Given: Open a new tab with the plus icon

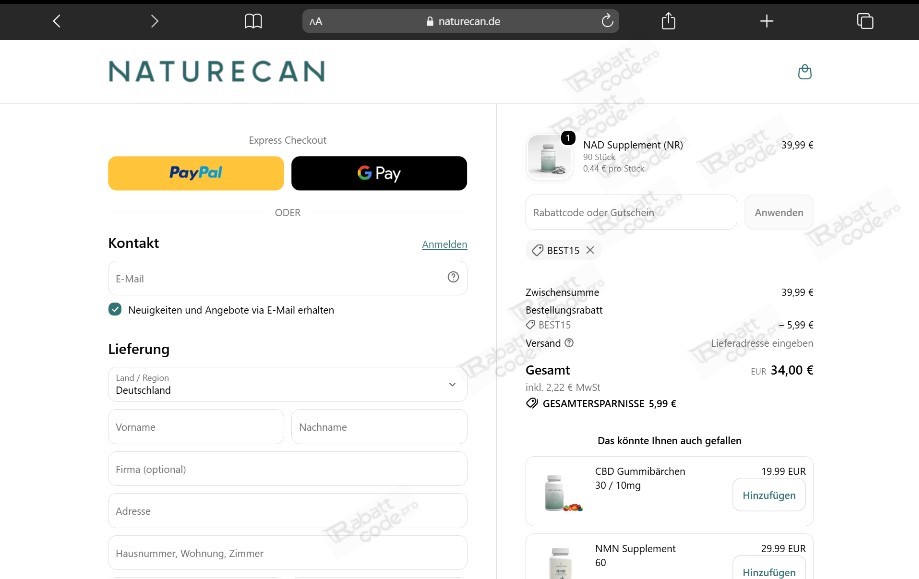Looking at the screenshot, I should pyautogui.click(x=767, y=22).
